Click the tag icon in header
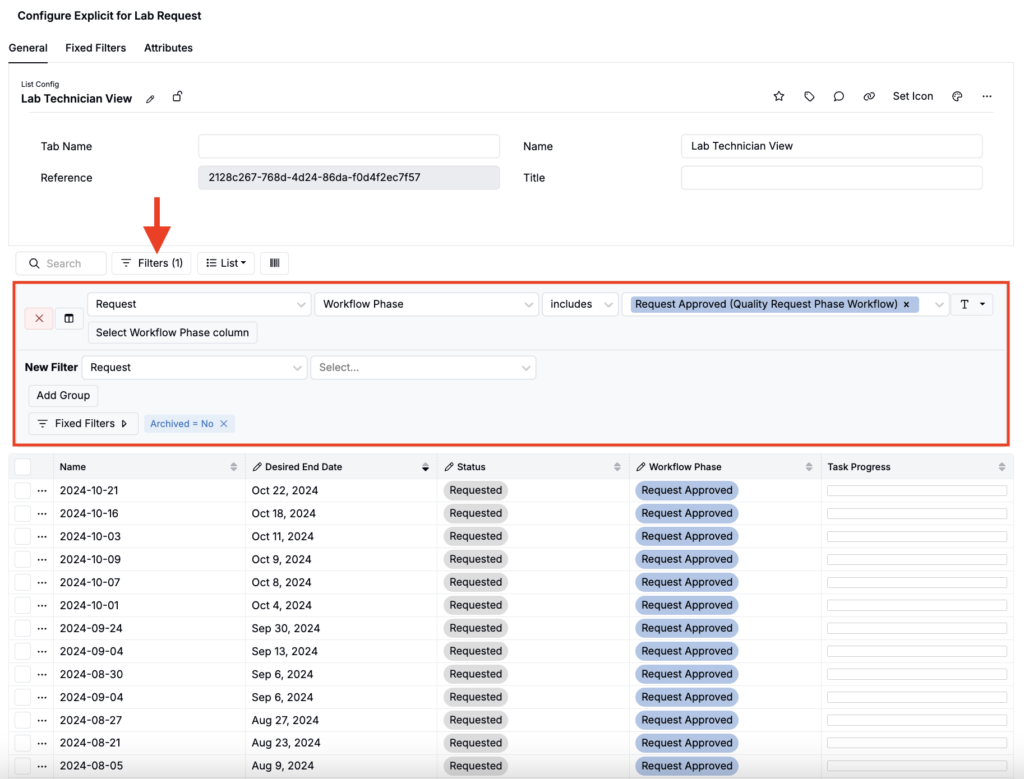This screenshot has height=779, width=1024. coord(809,96)
